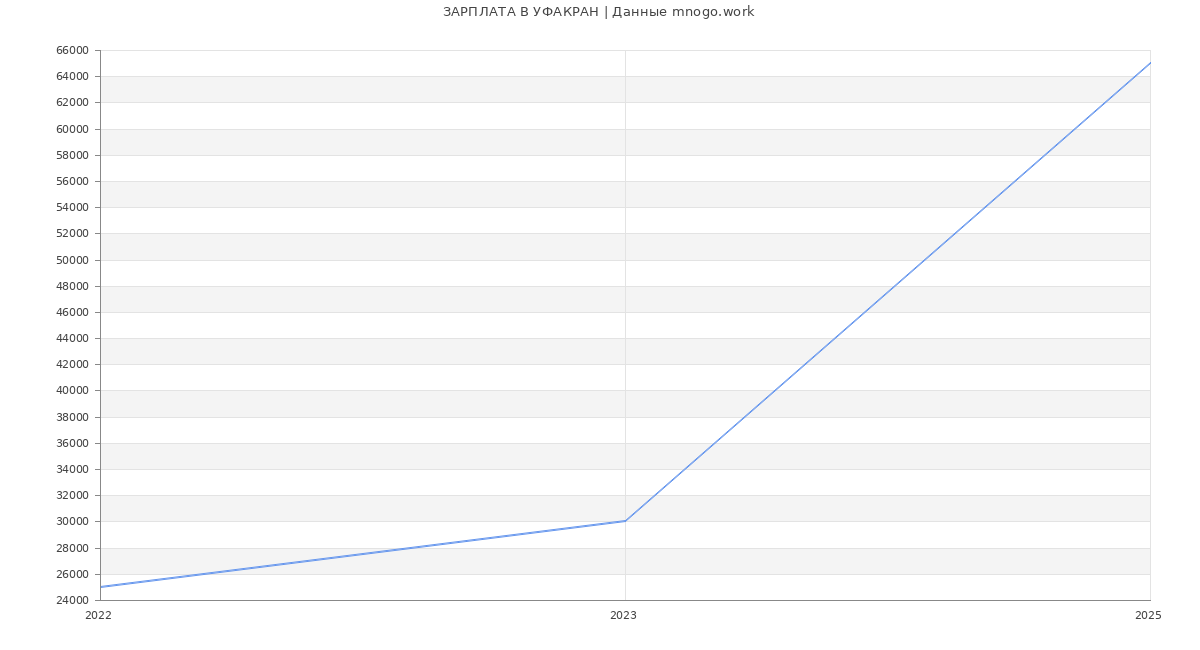Click the 66000 y-axis label
The width and height of the screenshot is (1200, 650).
72,50
